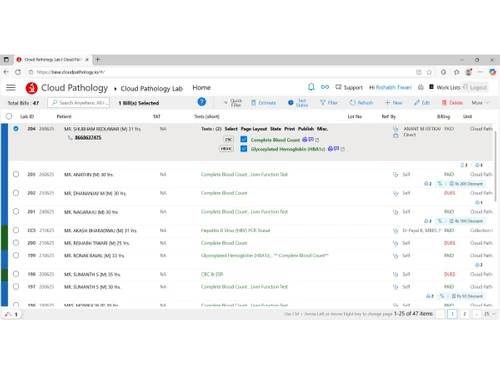This screenshot has width=500, height=375.
Task: Open Work Lists
Action: click(444, 87)
